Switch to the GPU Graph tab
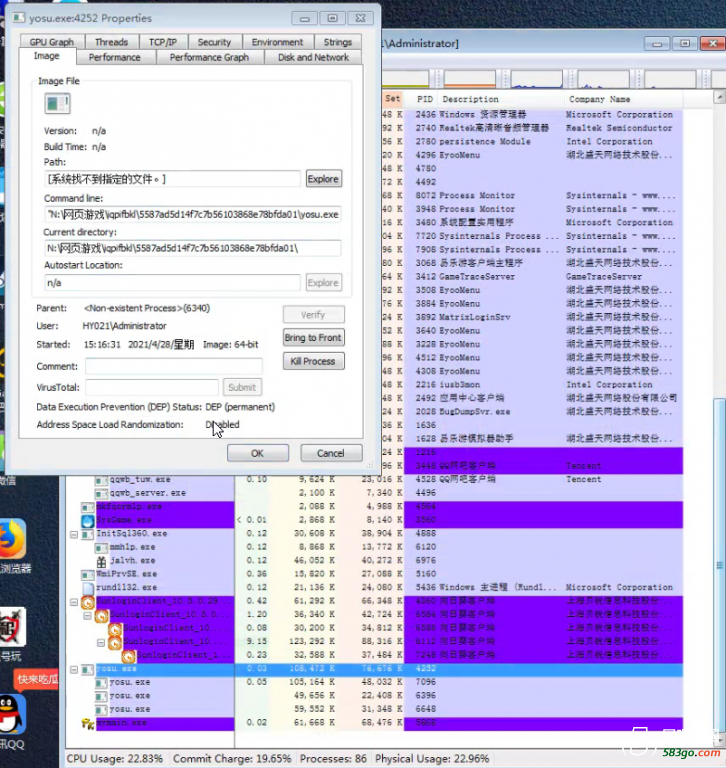Screen dimensions: 726x768 [x=52, y=42]
